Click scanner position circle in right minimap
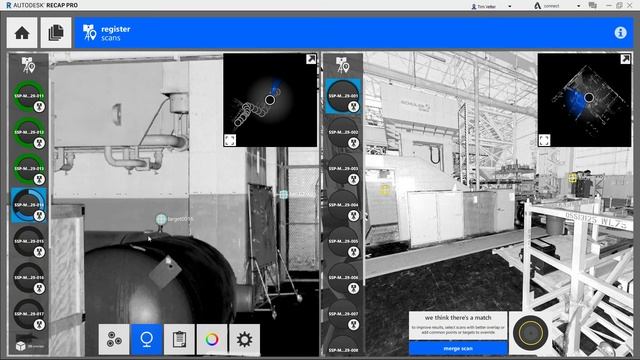The image size is (640, 360). tap(589, 97)
